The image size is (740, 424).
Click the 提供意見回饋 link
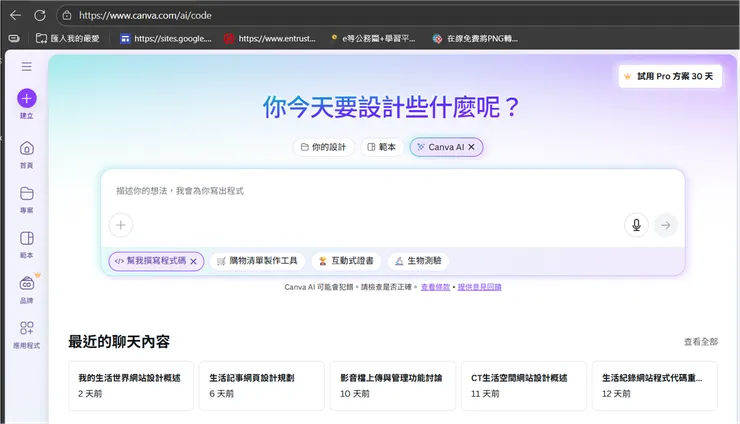pyautogui.click(x=479, y=287)
